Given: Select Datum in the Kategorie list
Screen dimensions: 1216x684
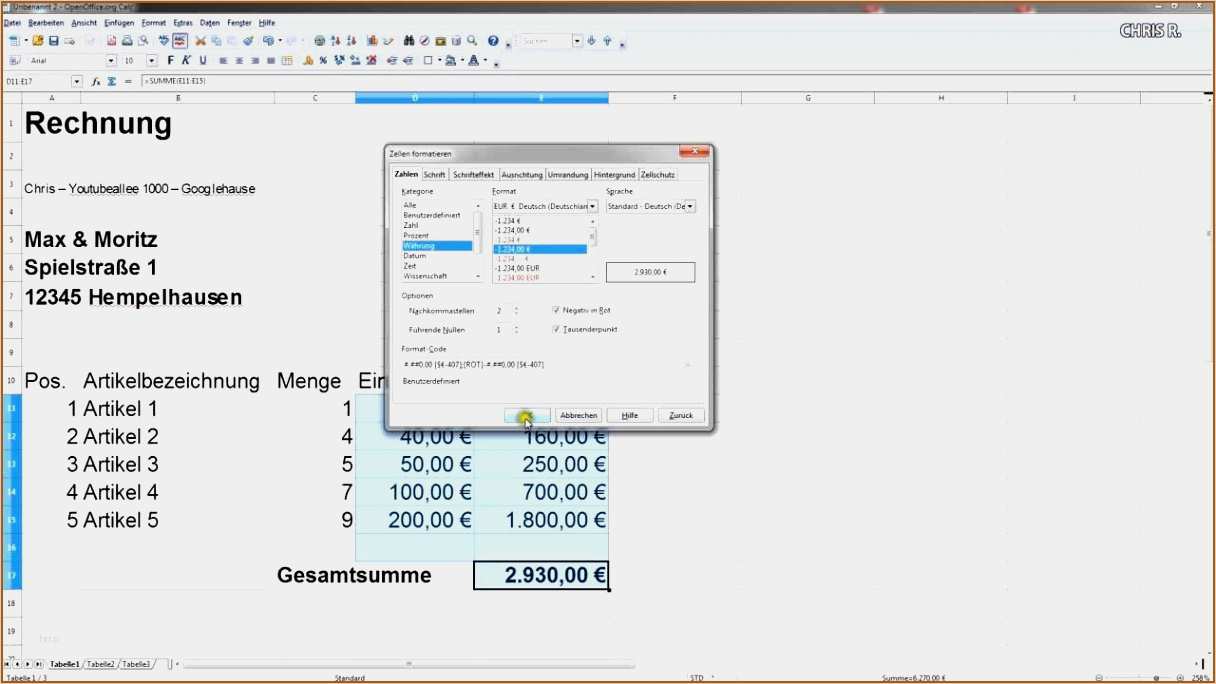Looking at the screenshot, I should coord(414,256).
